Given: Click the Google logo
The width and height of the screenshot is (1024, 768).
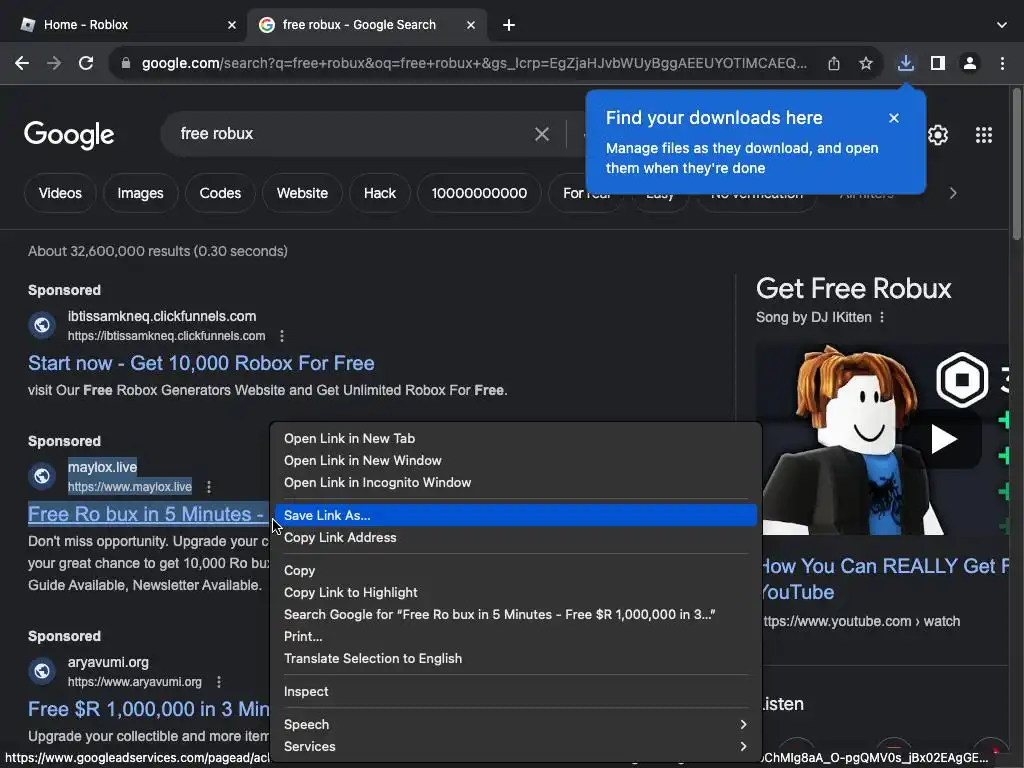Looking at the screenshot, I should tap(69, 135).
